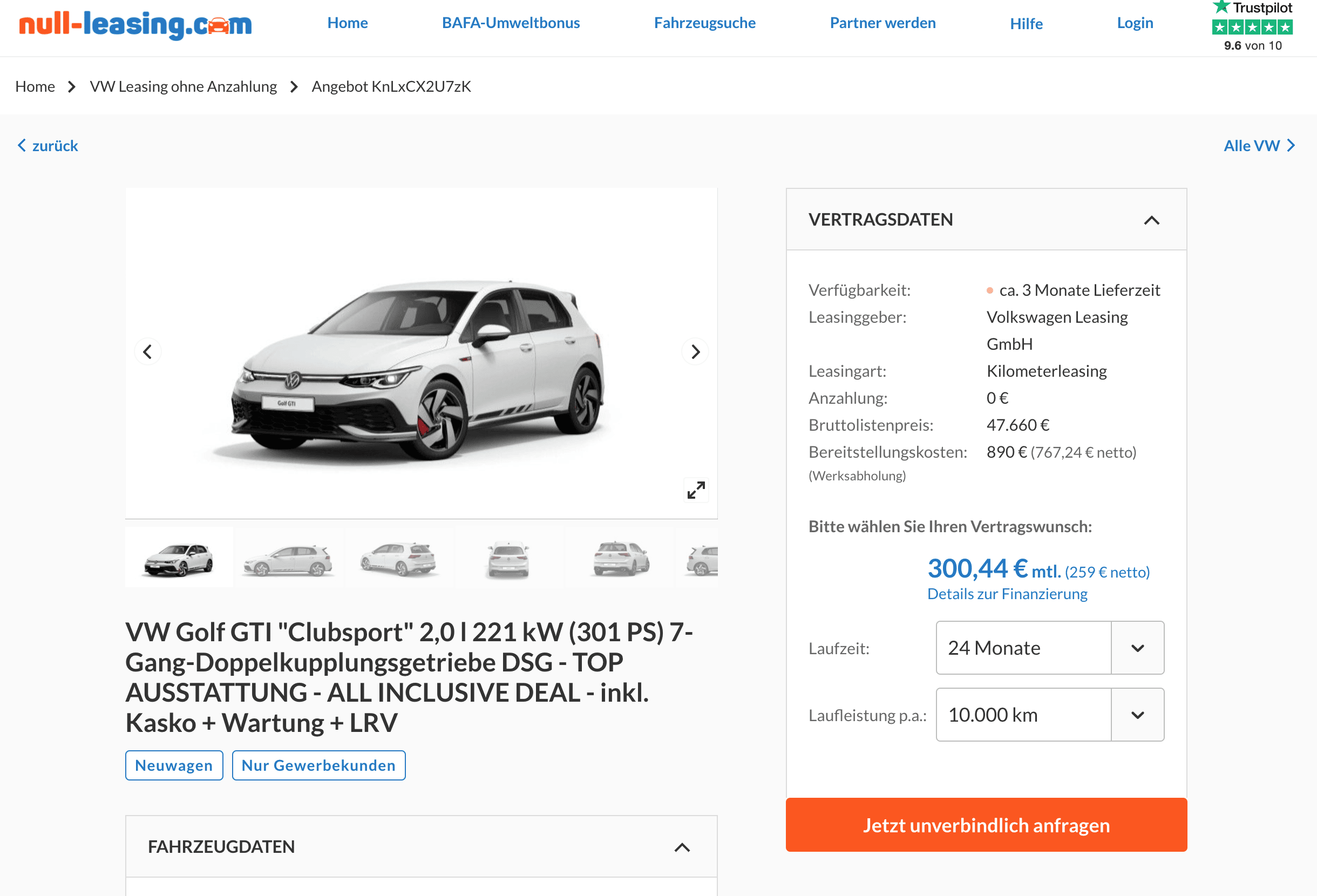The height and width of the screenshot is (896, 1317).
Task: Show next car image in gallery
Action: (x=695, y=352)
